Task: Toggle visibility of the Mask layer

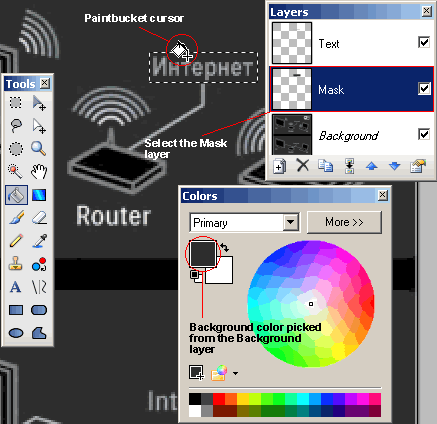Action: click(424, 89)
